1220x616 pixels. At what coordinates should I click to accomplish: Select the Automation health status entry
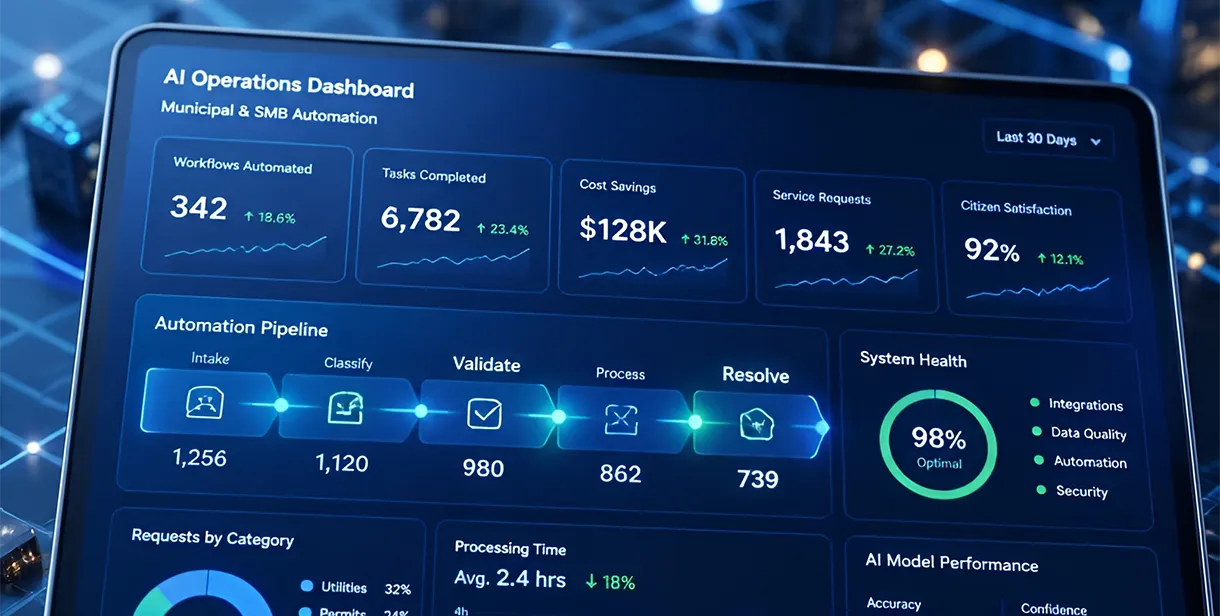tap(1081, 462)
